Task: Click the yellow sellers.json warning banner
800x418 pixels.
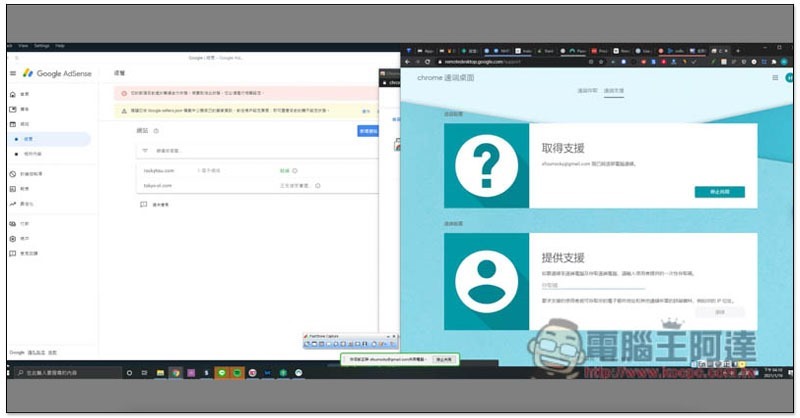Action: point(248,111)
